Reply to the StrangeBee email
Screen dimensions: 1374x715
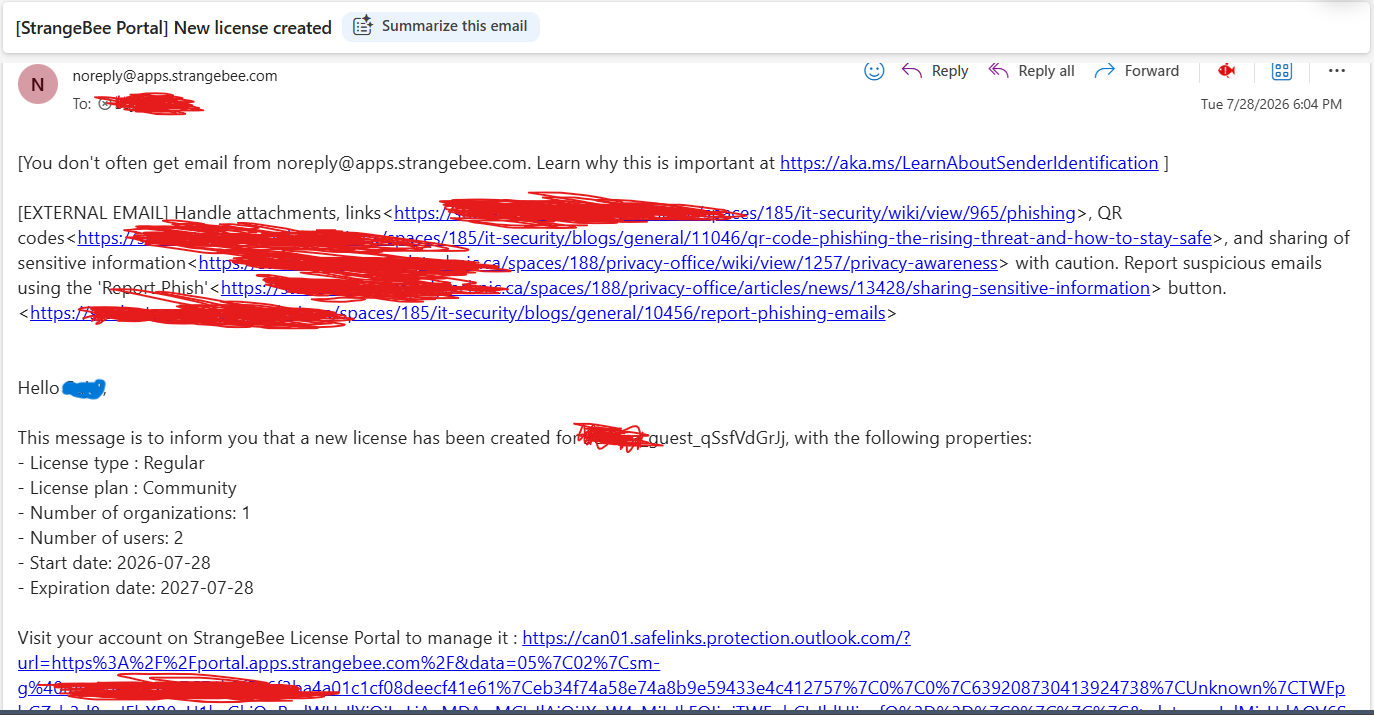[935, 71]
